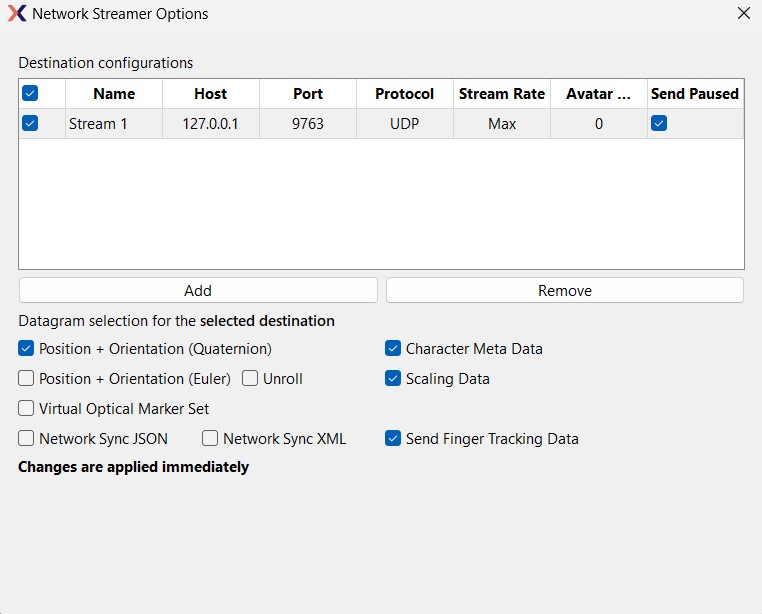Enable Virtual Optical Marker Set
The height and width of the screenshot is (614, 762).
click(x=26, y=408)
